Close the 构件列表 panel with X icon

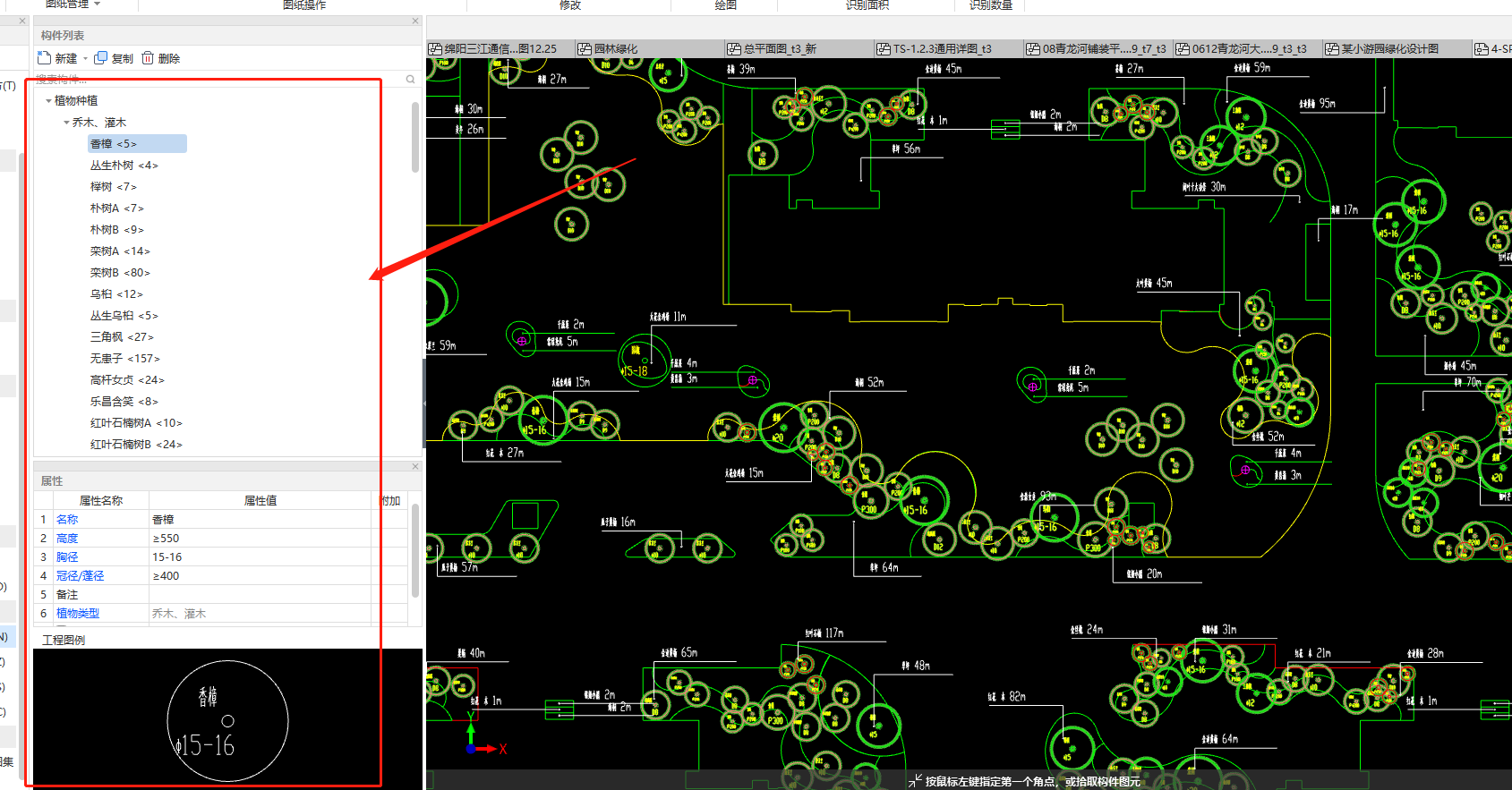415,21
